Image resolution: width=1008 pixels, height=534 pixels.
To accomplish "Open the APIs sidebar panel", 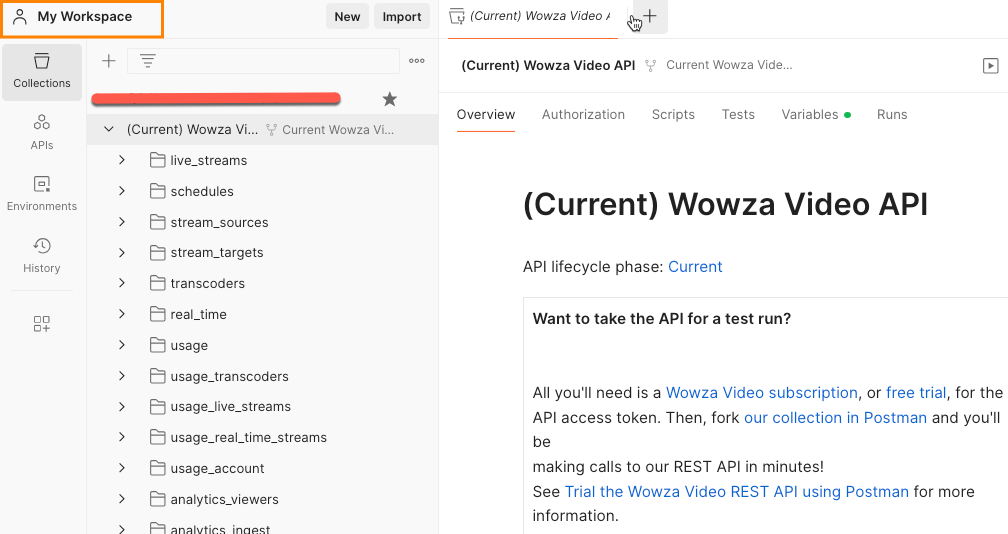I will 42,132.
